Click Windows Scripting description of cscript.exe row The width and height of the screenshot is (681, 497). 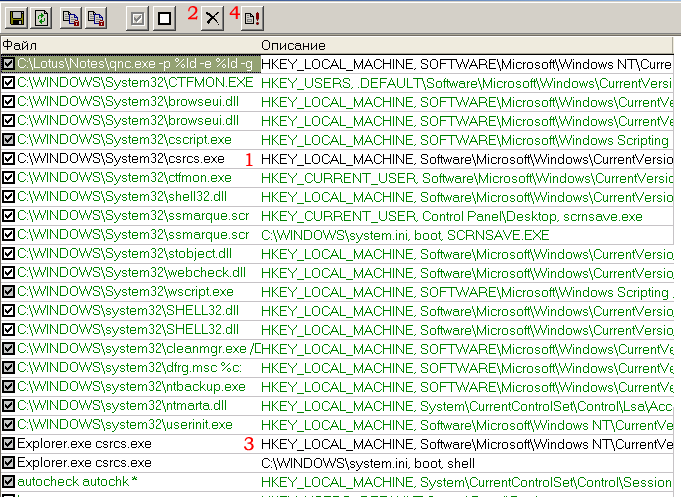pyautogui.click(x=465, y=140)
